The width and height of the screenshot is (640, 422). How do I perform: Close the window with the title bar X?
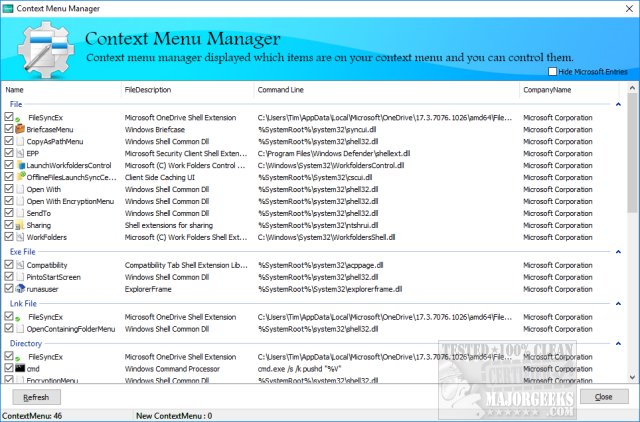click(x=629, y=9)
